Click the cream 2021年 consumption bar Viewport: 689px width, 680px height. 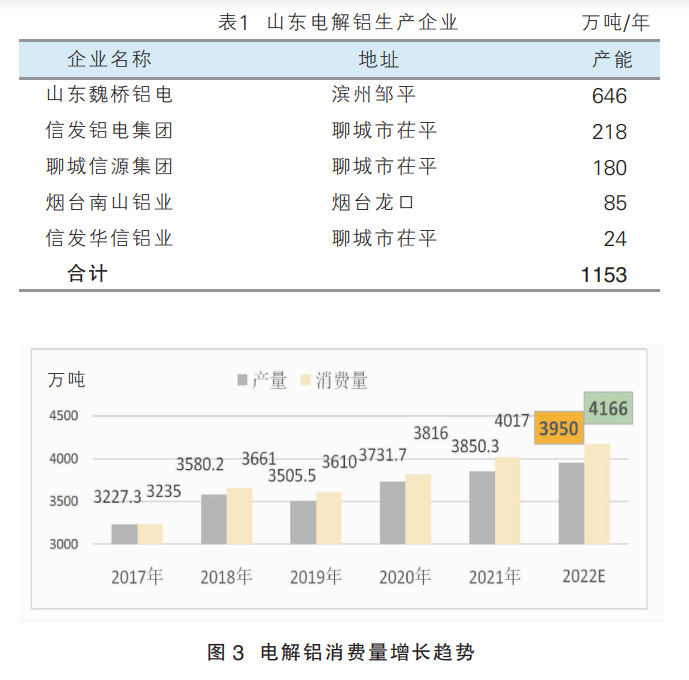[508, 501]
